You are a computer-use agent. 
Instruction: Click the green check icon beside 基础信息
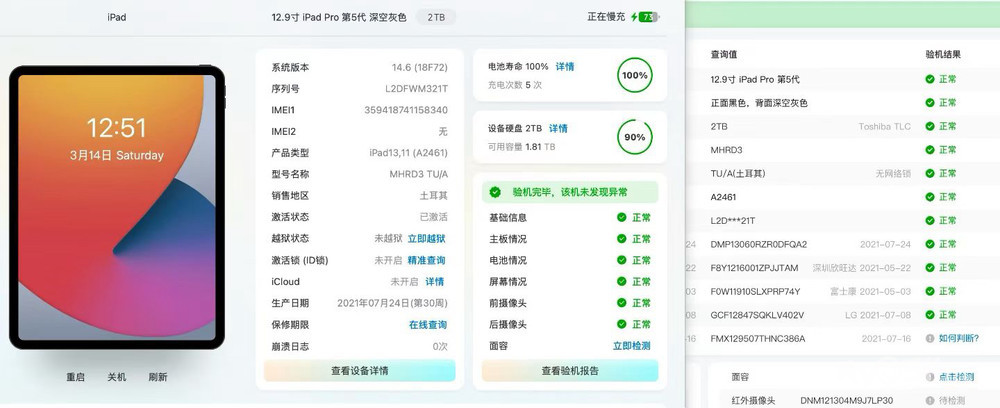621,218
